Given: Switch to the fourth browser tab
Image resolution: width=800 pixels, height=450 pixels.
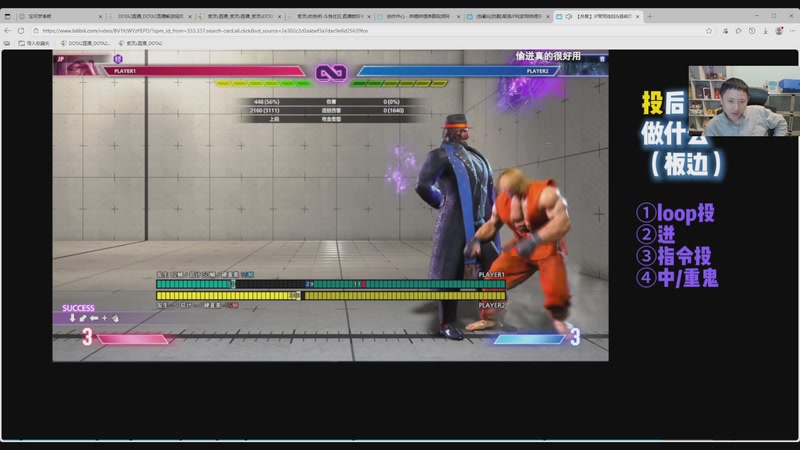Looking at the screenshot, I should pyautogui.click(x=330, y=16).
